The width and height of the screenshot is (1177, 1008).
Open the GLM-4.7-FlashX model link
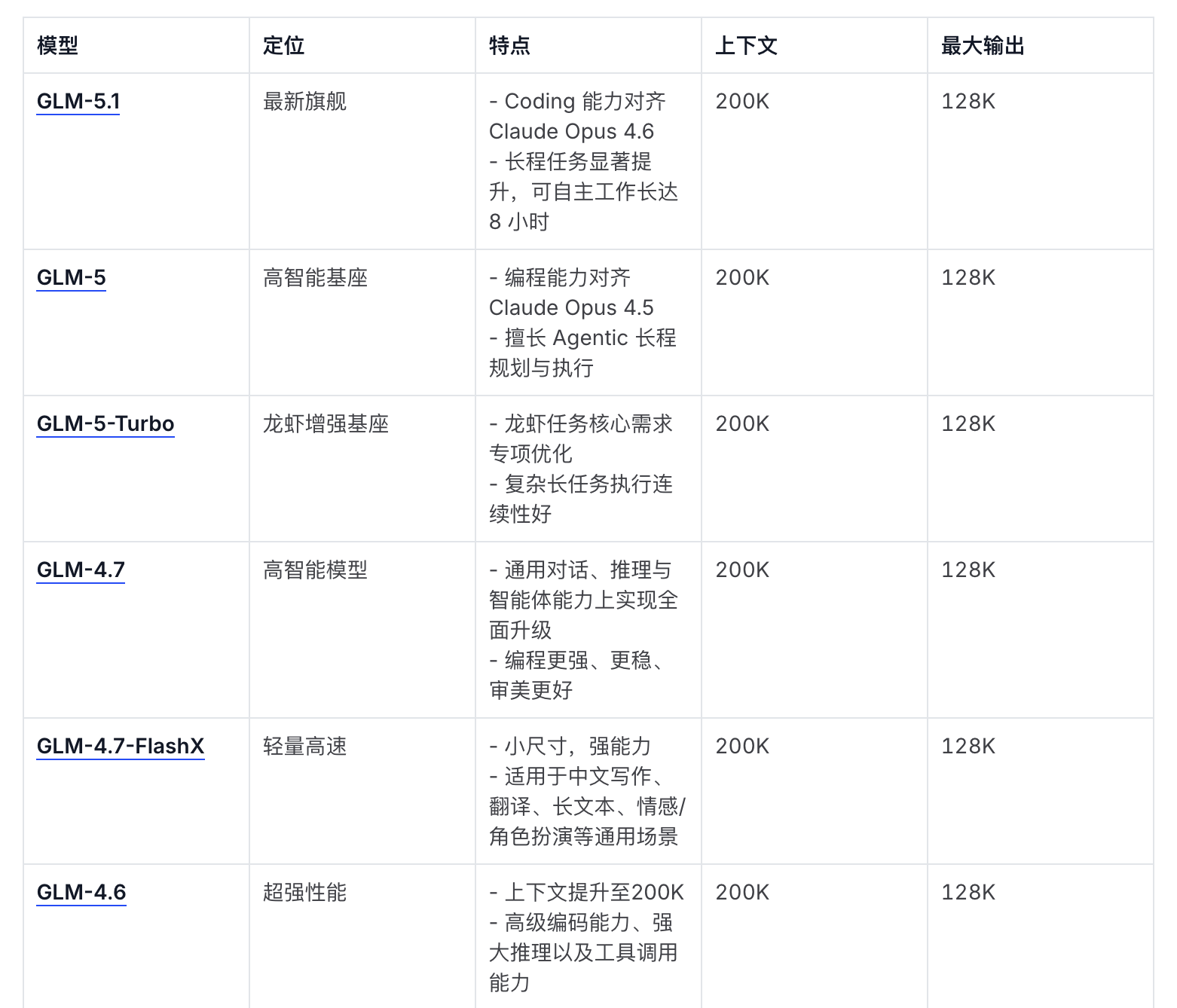pos(121,746)
